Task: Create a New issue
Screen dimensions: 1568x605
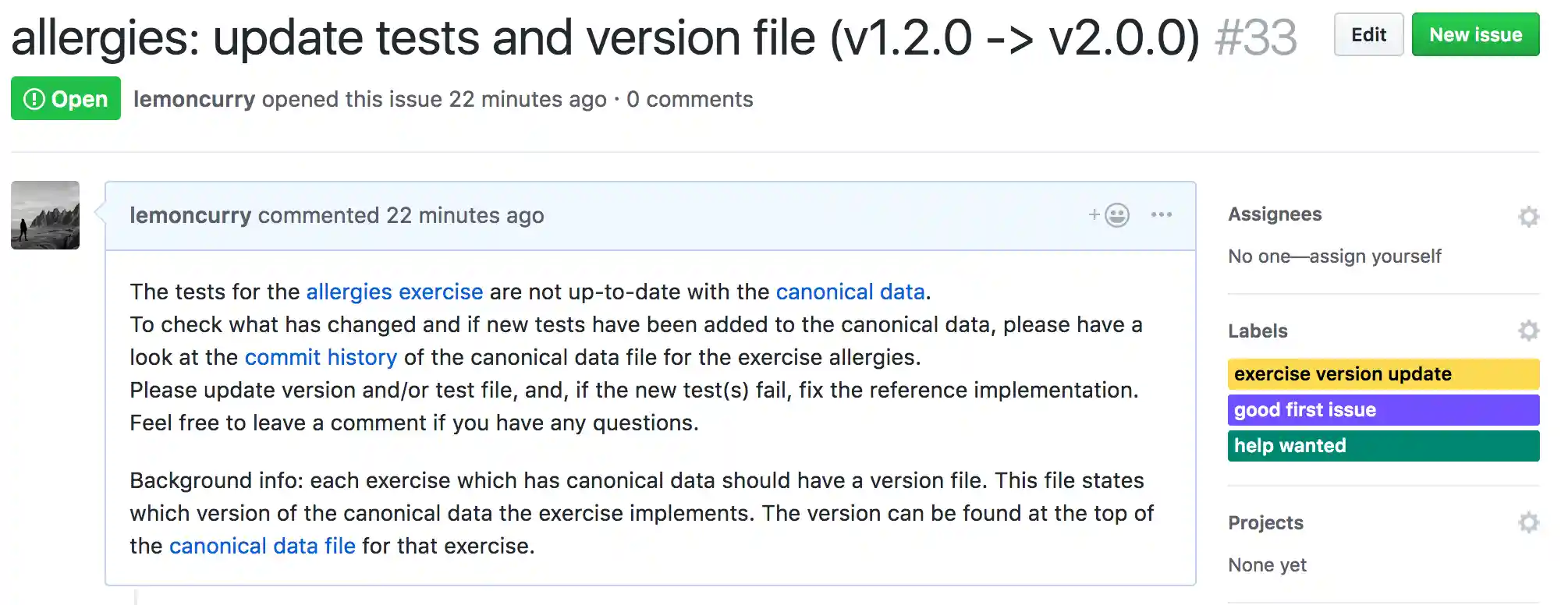Action: click(1474, 35)
